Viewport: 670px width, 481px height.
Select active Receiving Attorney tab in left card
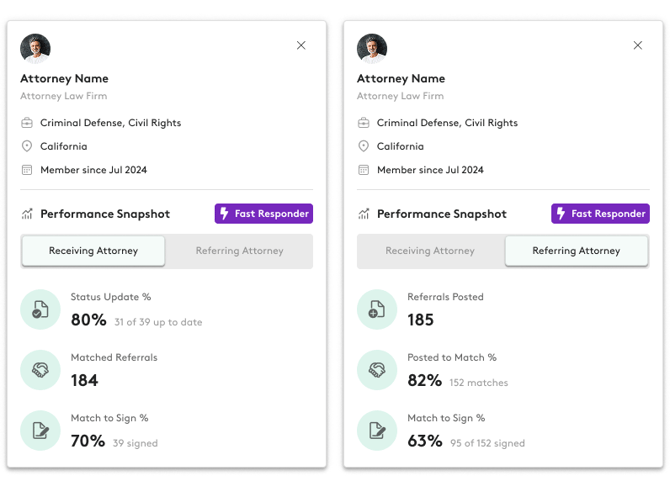[94, 251]
